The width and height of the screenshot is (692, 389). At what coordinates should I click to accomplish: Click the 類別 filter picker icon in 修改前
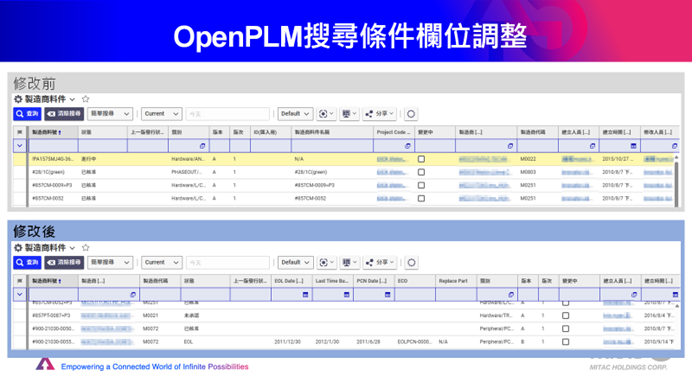(x=202, y=146)
